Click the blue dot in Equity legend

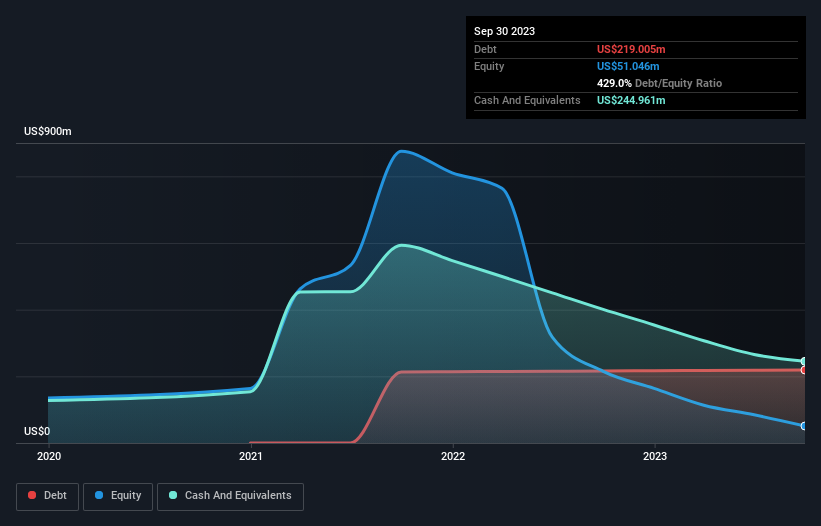click(x=99, y=495)
